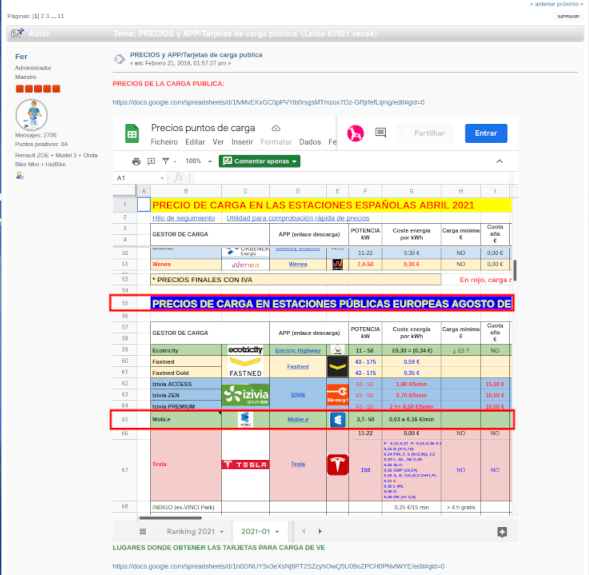This screenshot has width=589, height=575.
Task: Open the Ficheiro menu
Action: click(164, 142)
